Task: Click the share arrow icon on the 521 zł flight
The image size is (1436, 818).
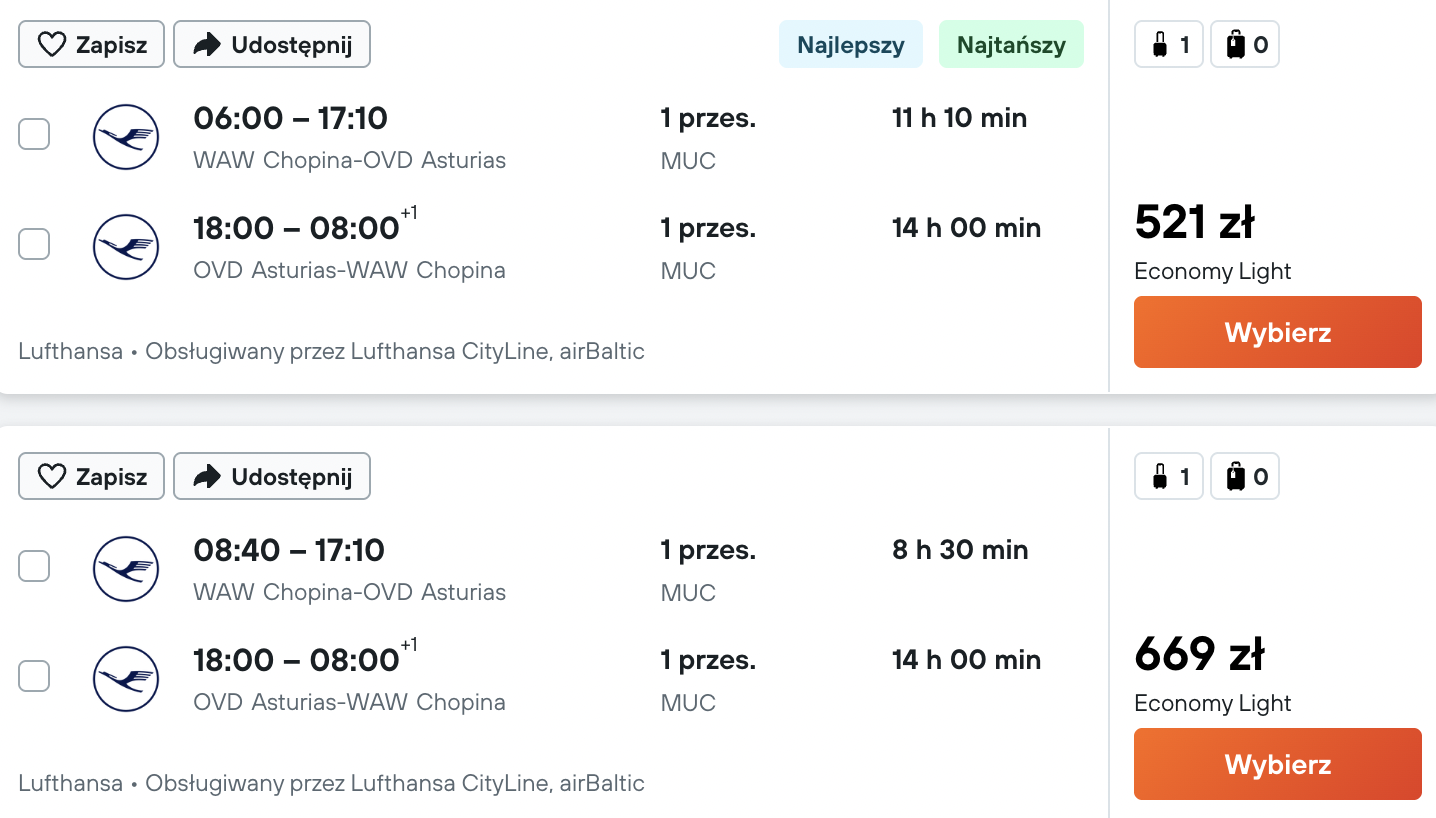Action: [x=207, y=45]
